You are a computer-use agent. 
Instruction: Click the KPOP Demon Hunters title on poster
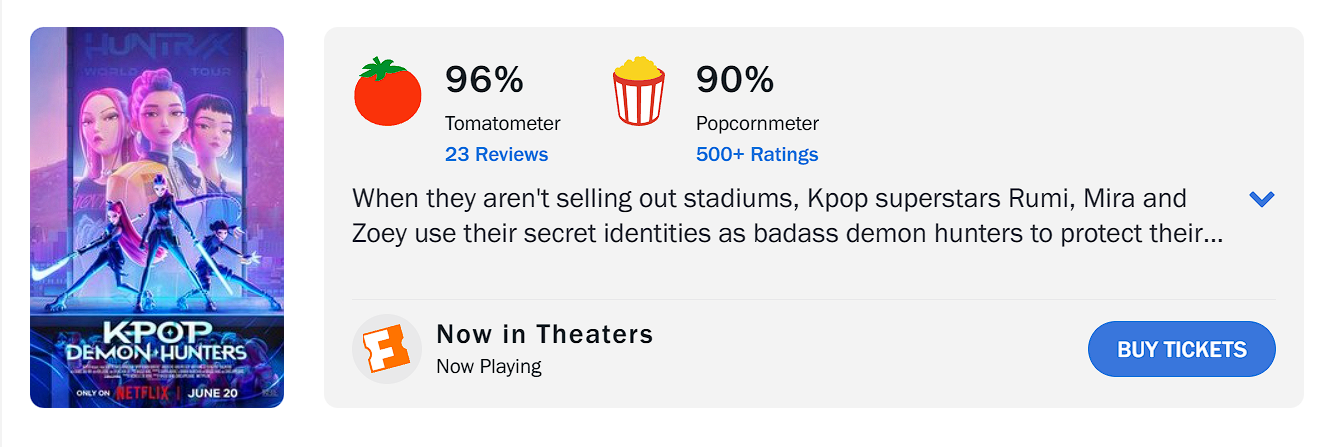pyautogui.click(x=158, y=341)
